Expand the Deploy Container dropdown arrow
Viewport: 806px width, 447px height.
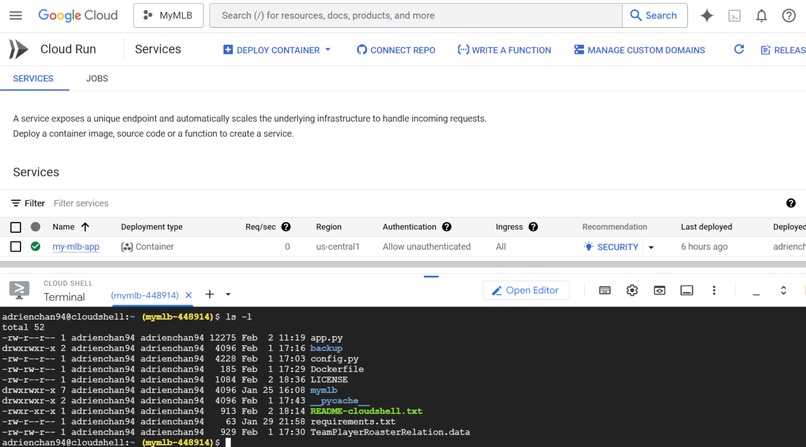coord(328,50)
